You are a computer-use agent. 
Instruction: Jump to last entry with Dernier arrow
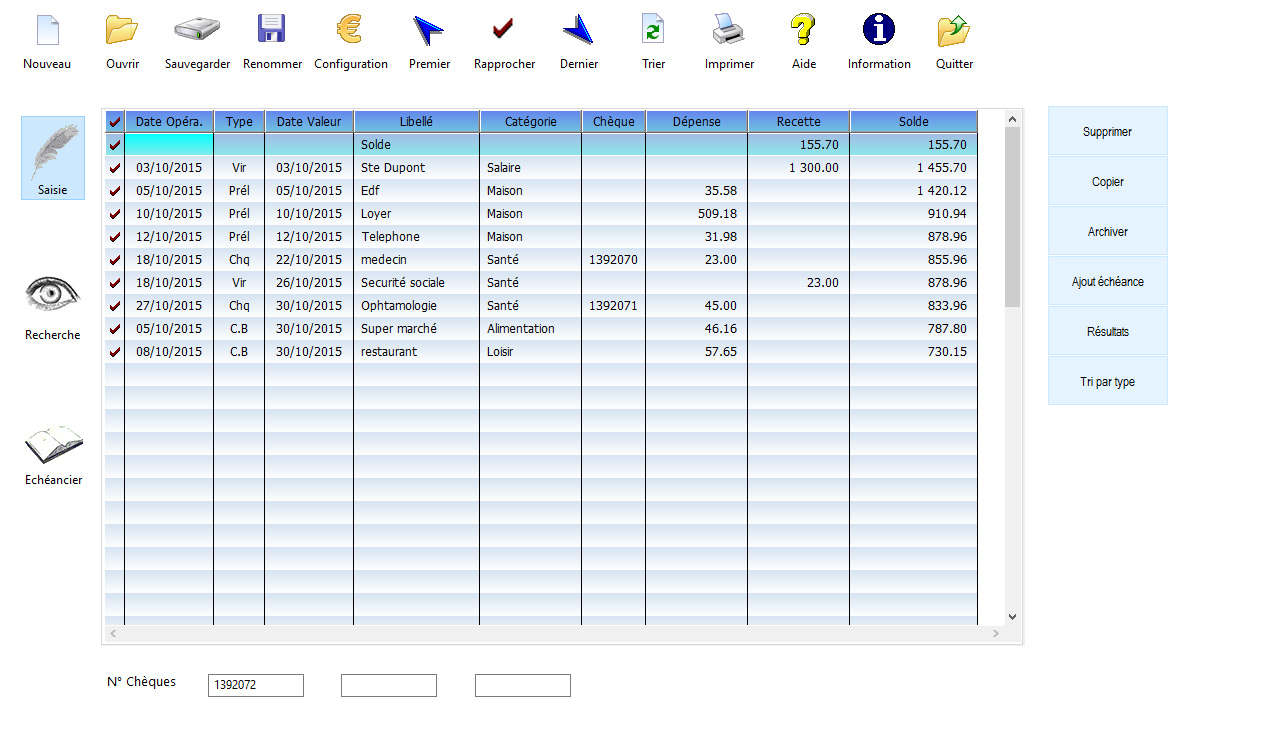578,30
